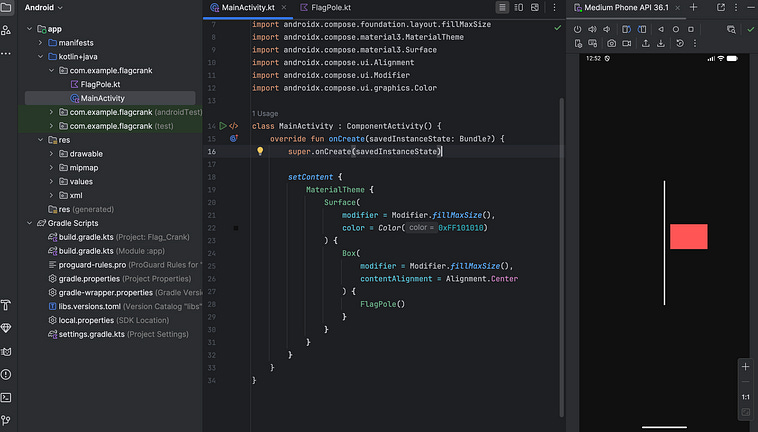The height and width of the screenshot is (432, 758).
Task: Open the Build hammer tool window
Action: tap(6, 305)
